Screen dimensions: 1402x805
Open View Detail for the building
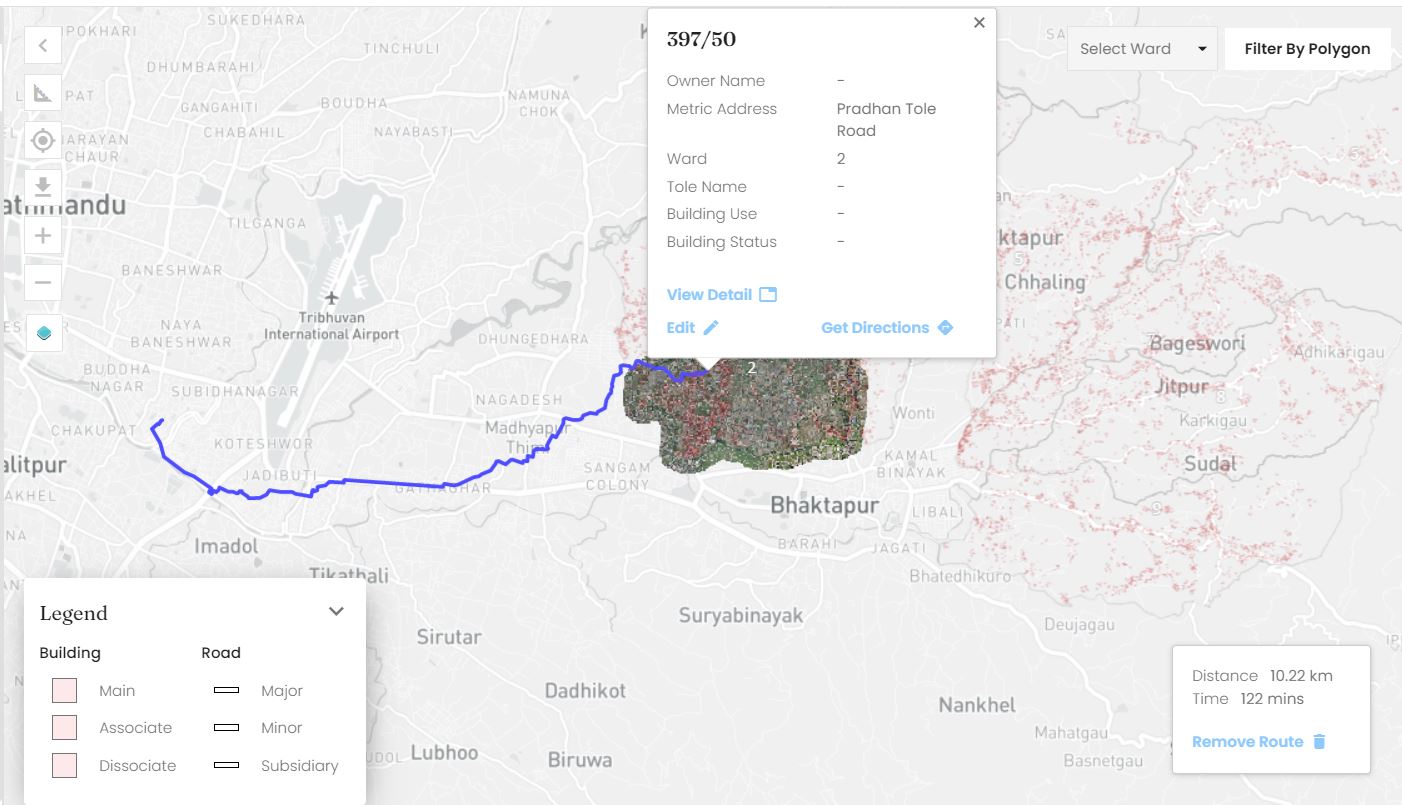[721, 295]
